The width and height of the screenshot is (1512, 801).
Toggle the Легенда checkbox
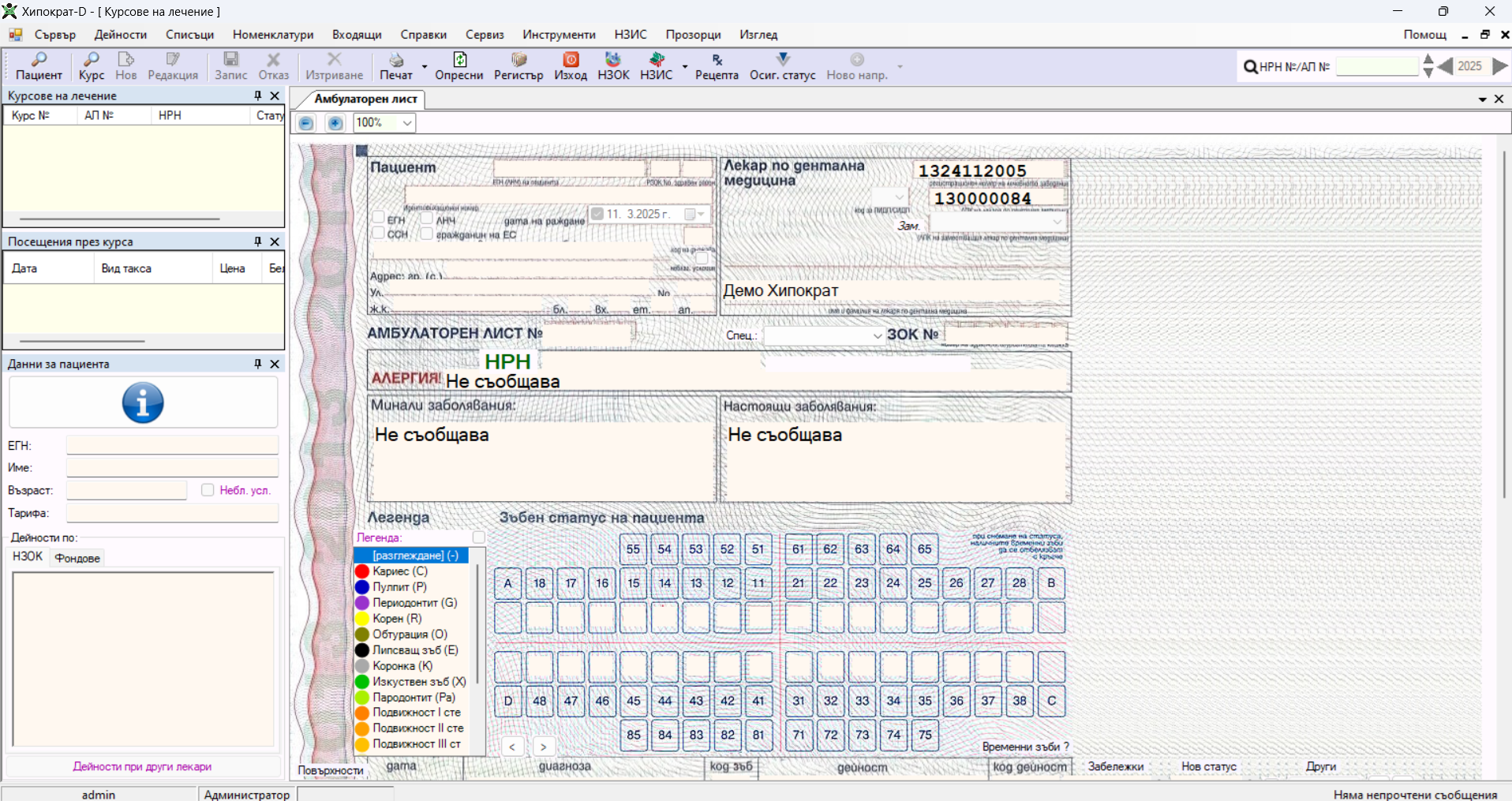(478, 537)
